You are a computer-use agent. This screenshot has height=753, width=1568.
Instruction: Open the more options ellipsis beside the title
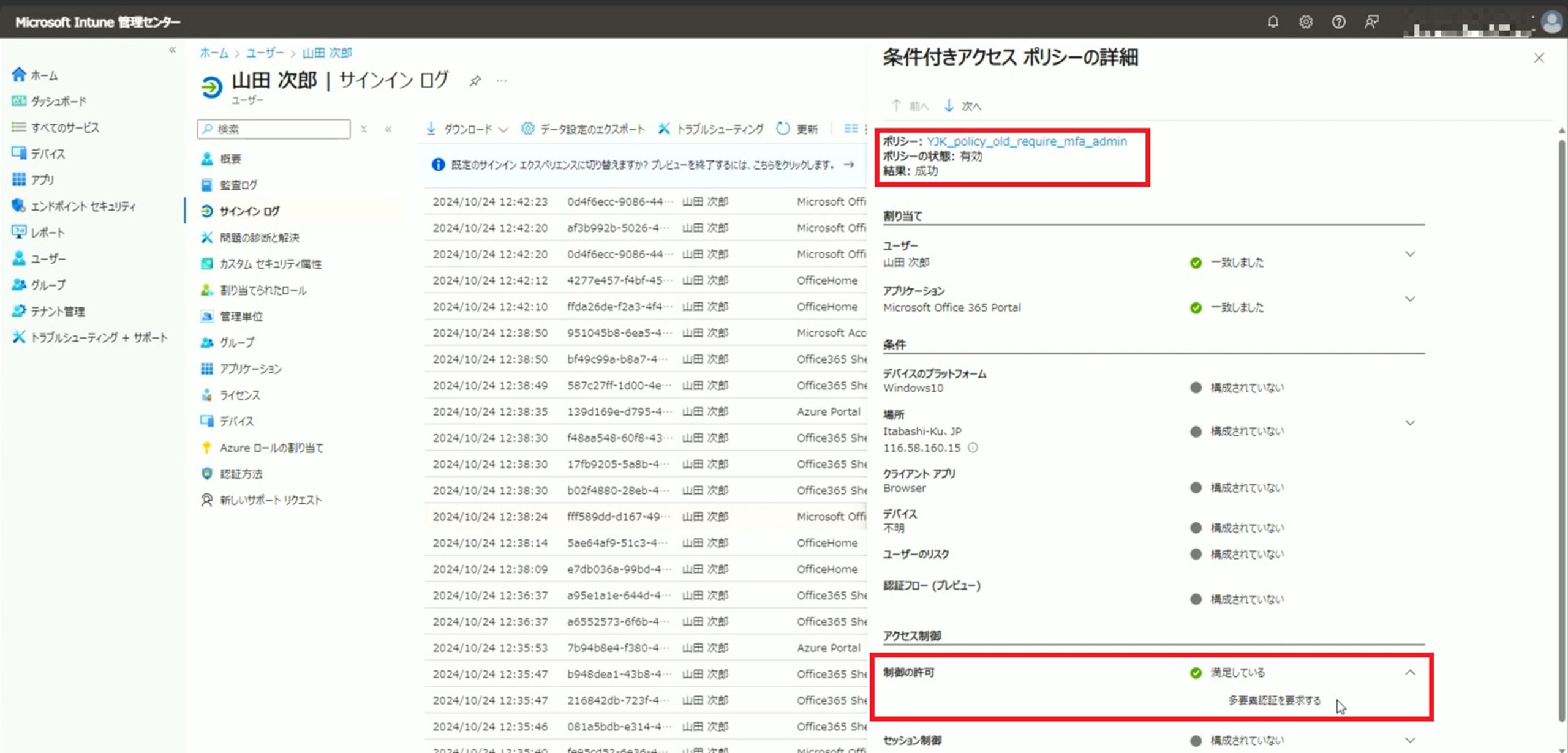click(x=502, y=81)
